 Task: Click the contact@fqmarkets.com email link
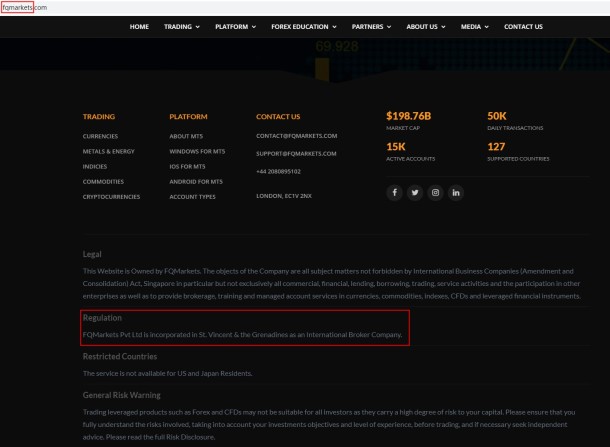click(x=296, y=136)
